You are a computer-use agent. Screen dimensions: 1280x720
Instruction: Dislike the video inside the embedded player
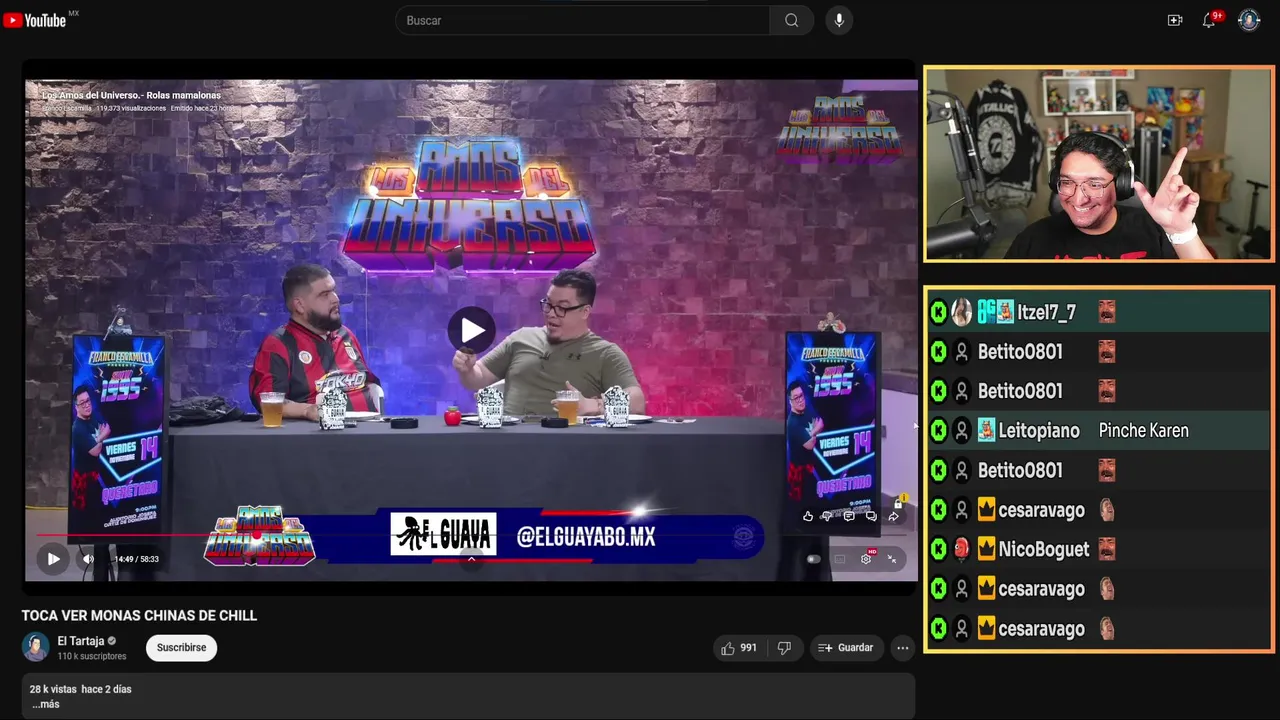827,517
